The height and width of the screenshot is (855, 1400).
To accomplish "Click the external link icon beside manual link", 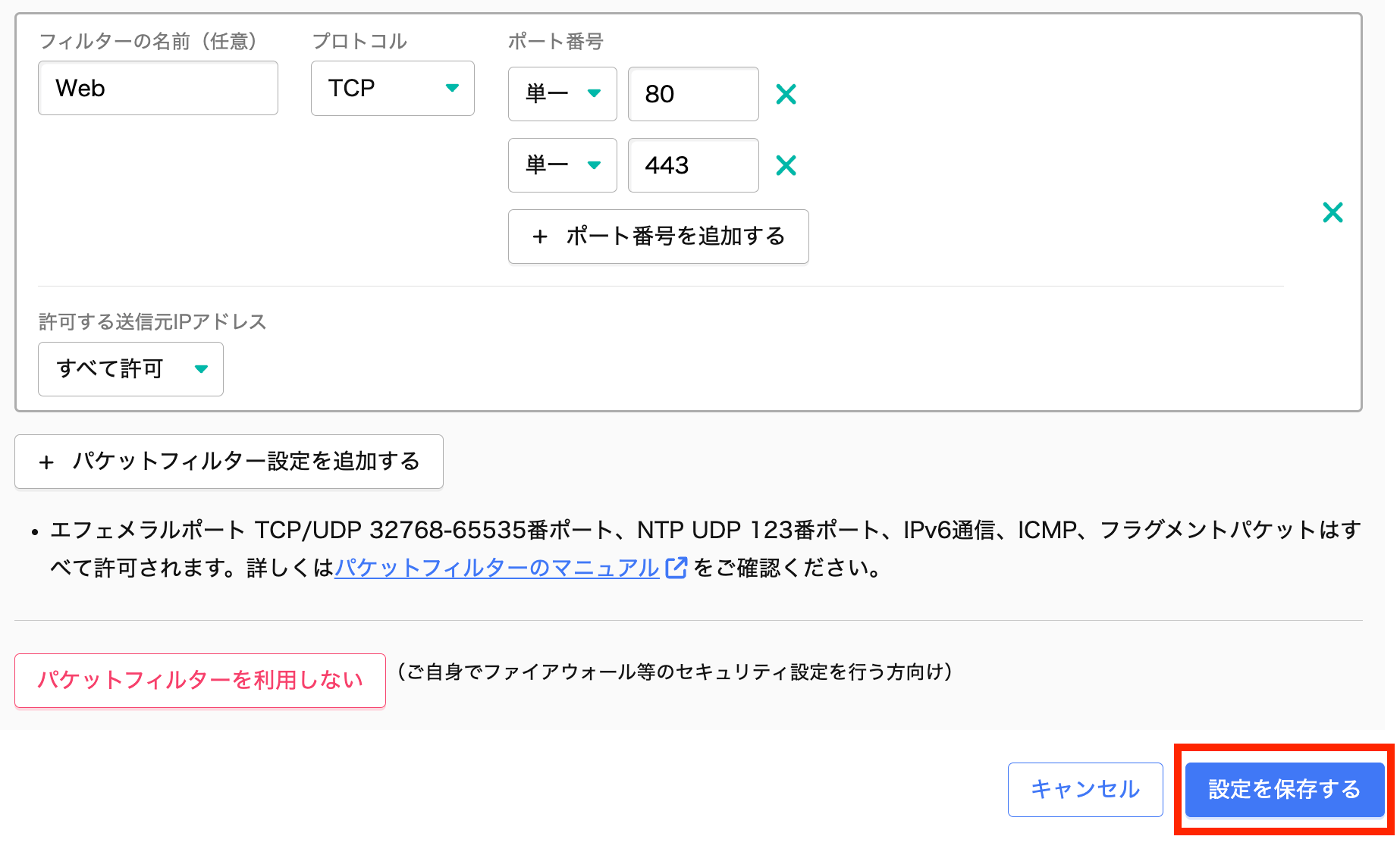I will click(x=676, y=568).
